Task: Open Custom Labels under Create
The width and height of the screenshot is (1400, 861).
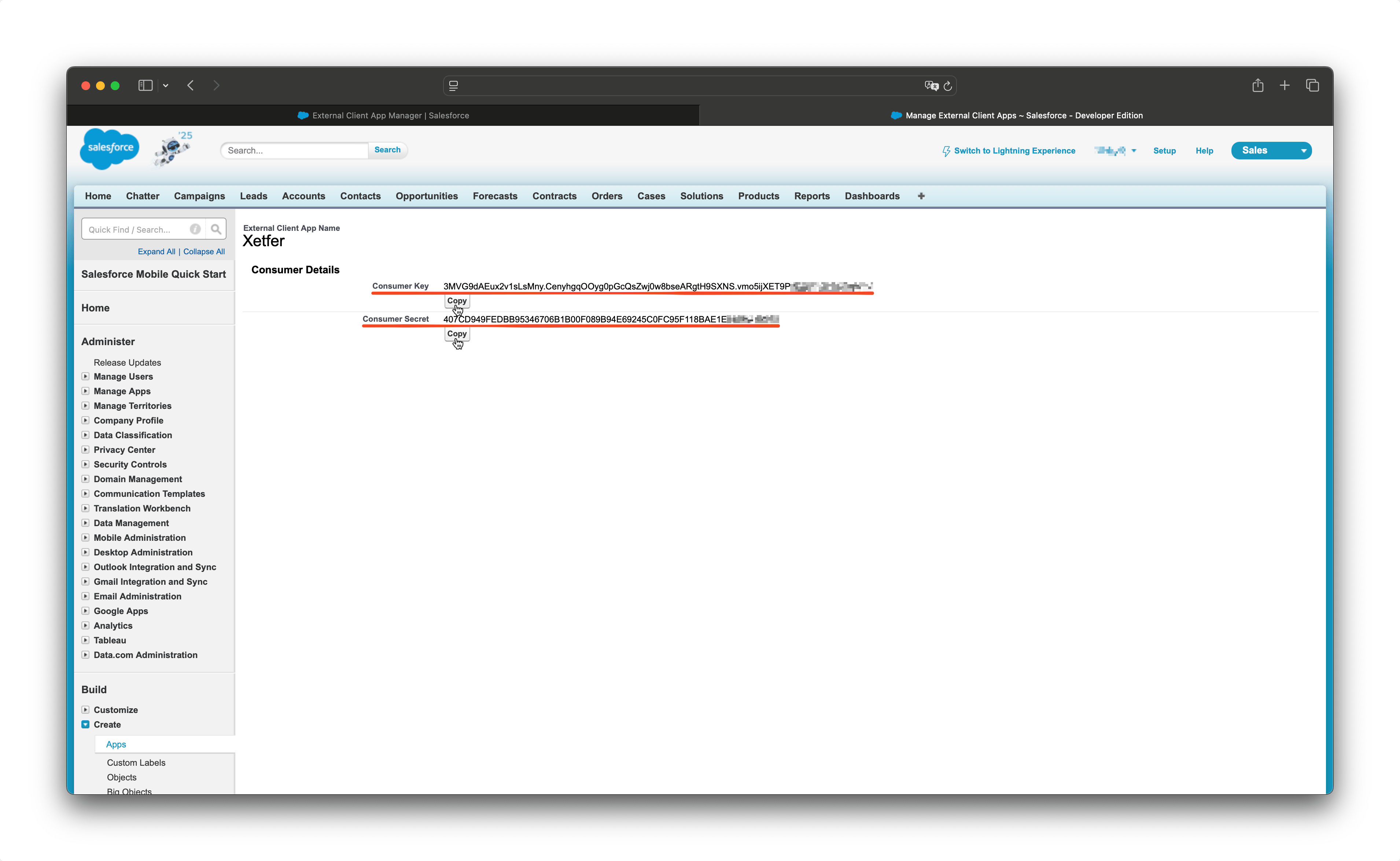Action: [136, 762]
